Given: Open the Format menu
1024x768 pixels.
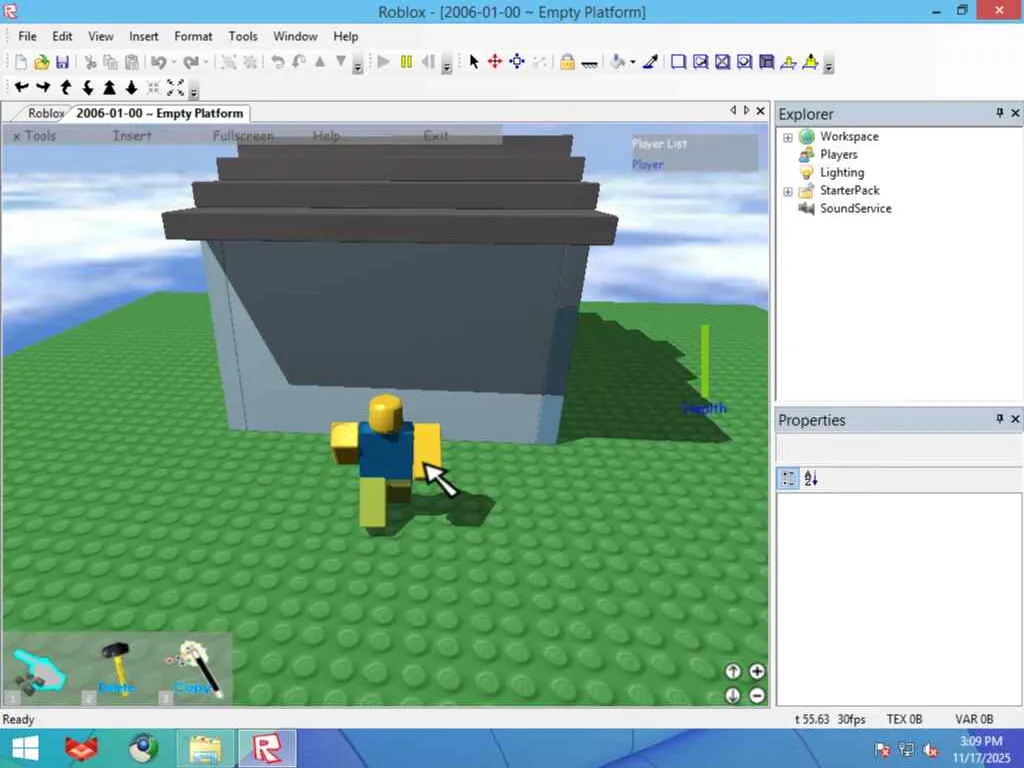Looking at the screenshot, I should (x=193, y=37).
